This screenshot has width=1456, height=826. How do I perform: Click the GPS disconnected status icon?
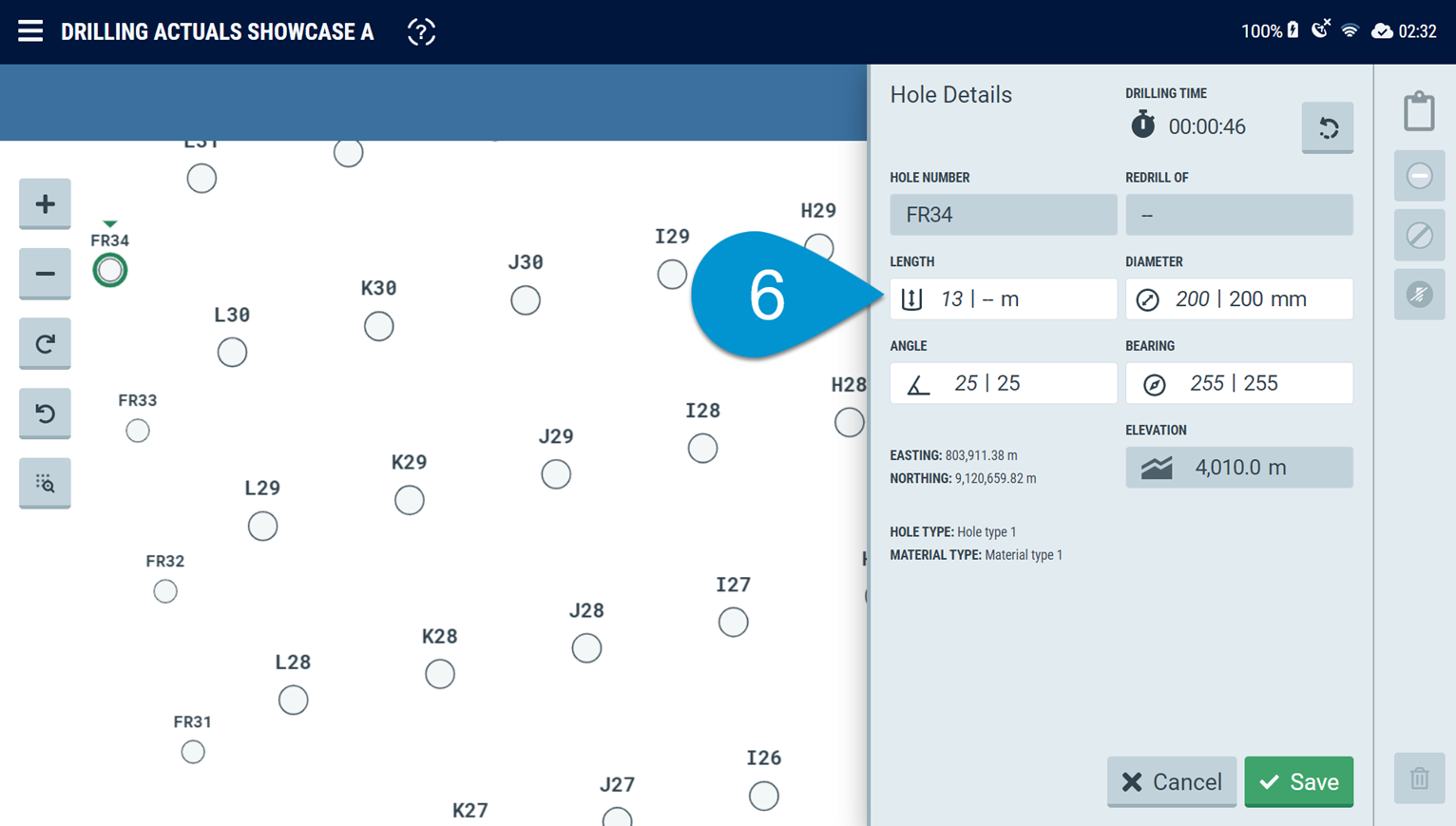click(x=1320, y=29)
